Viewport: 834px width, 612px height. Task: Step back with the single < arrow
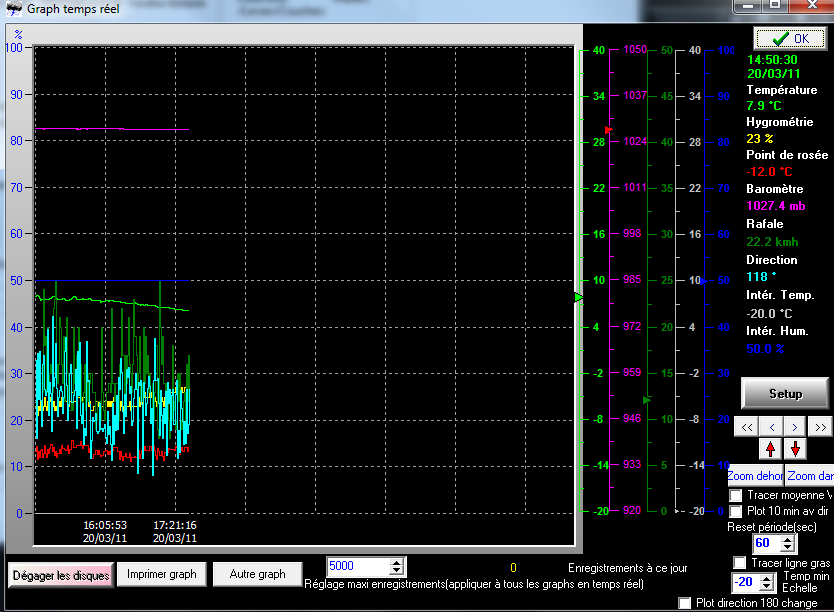click(x=772, y=427)
